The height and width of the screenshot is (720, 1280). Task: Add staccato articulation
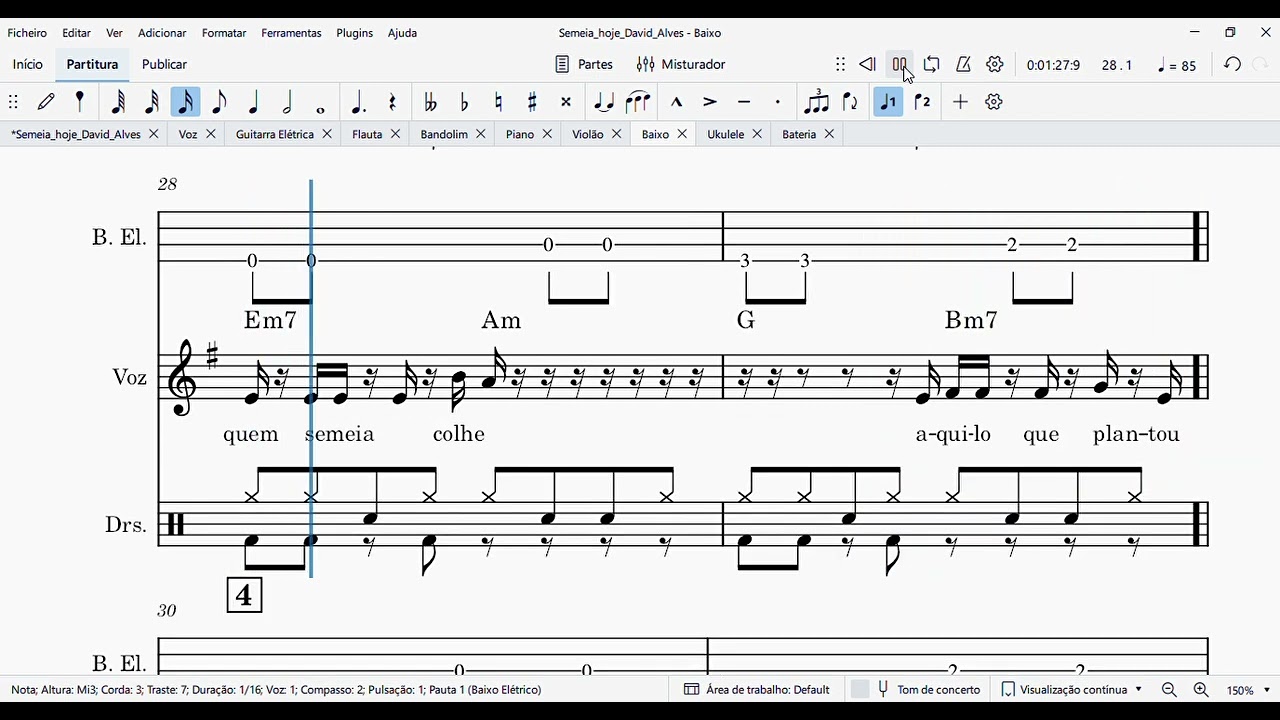point(778,102)
